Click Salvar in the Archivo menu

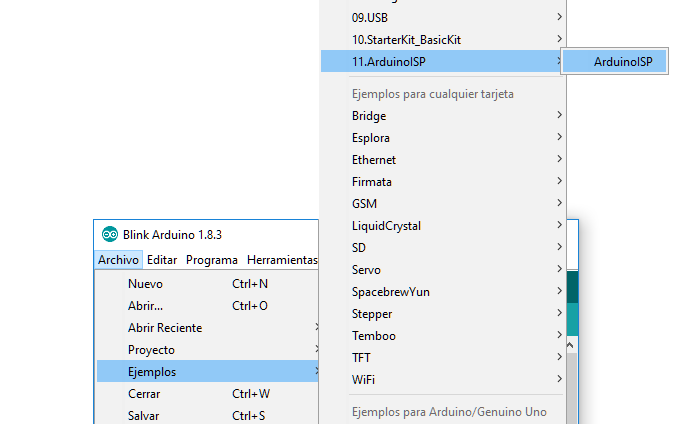(144, 416)
